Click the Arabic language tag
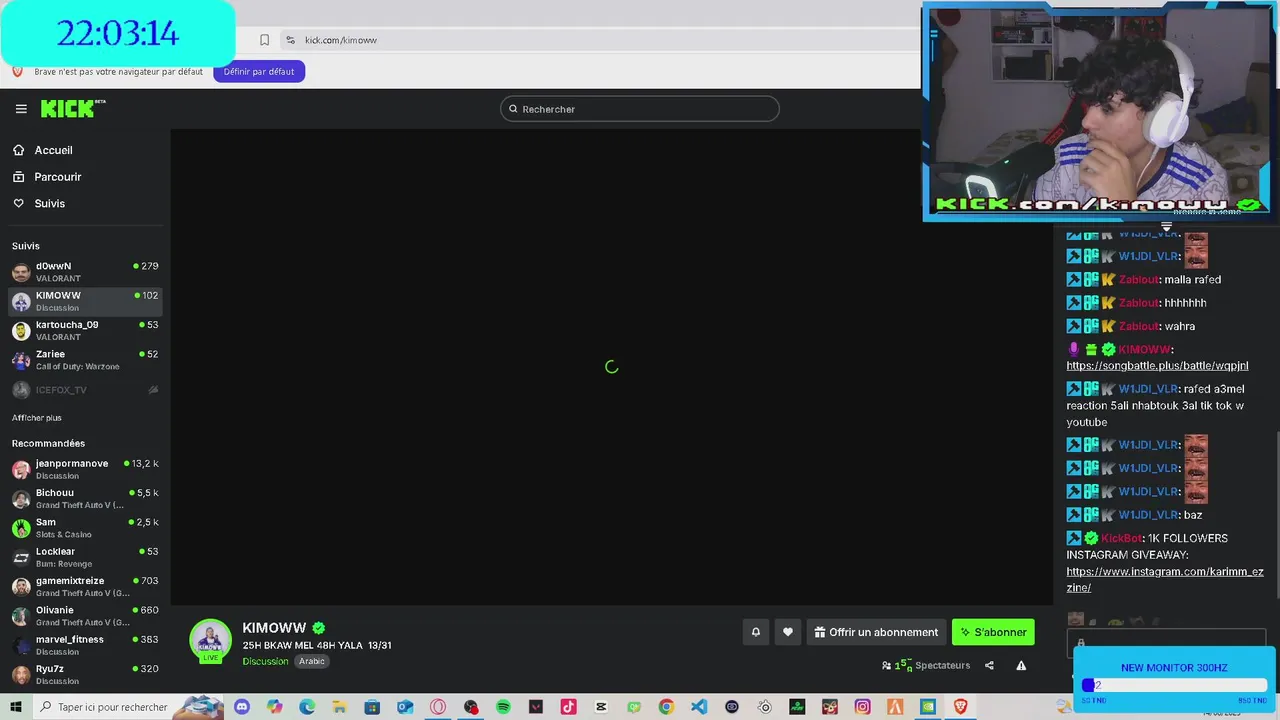This screenshot has height=720, width=1280. (312, 661)
